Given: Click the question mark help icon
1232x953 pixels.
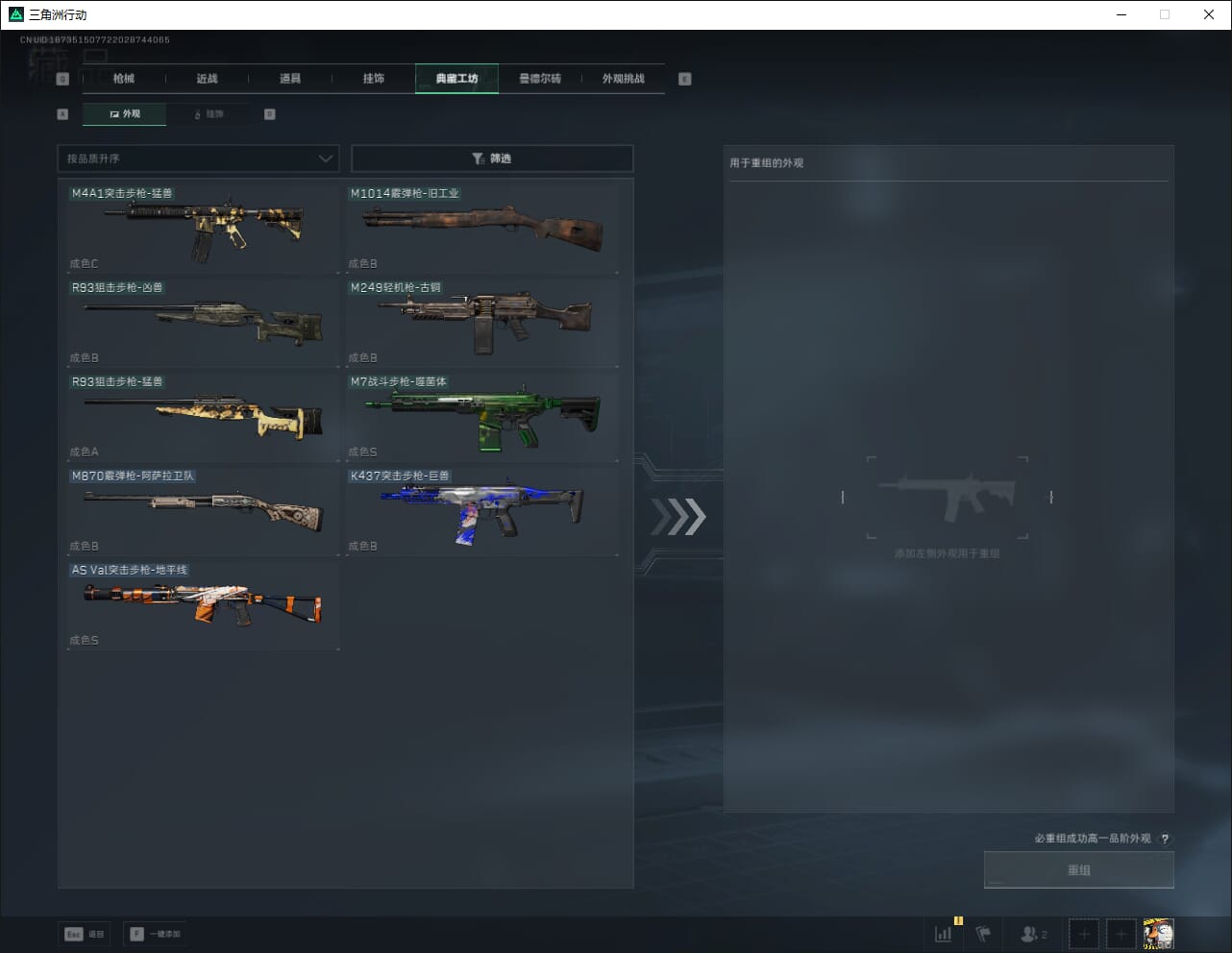Looking at the screenshot, I should pyautogui.click(x=1165, y=839).
